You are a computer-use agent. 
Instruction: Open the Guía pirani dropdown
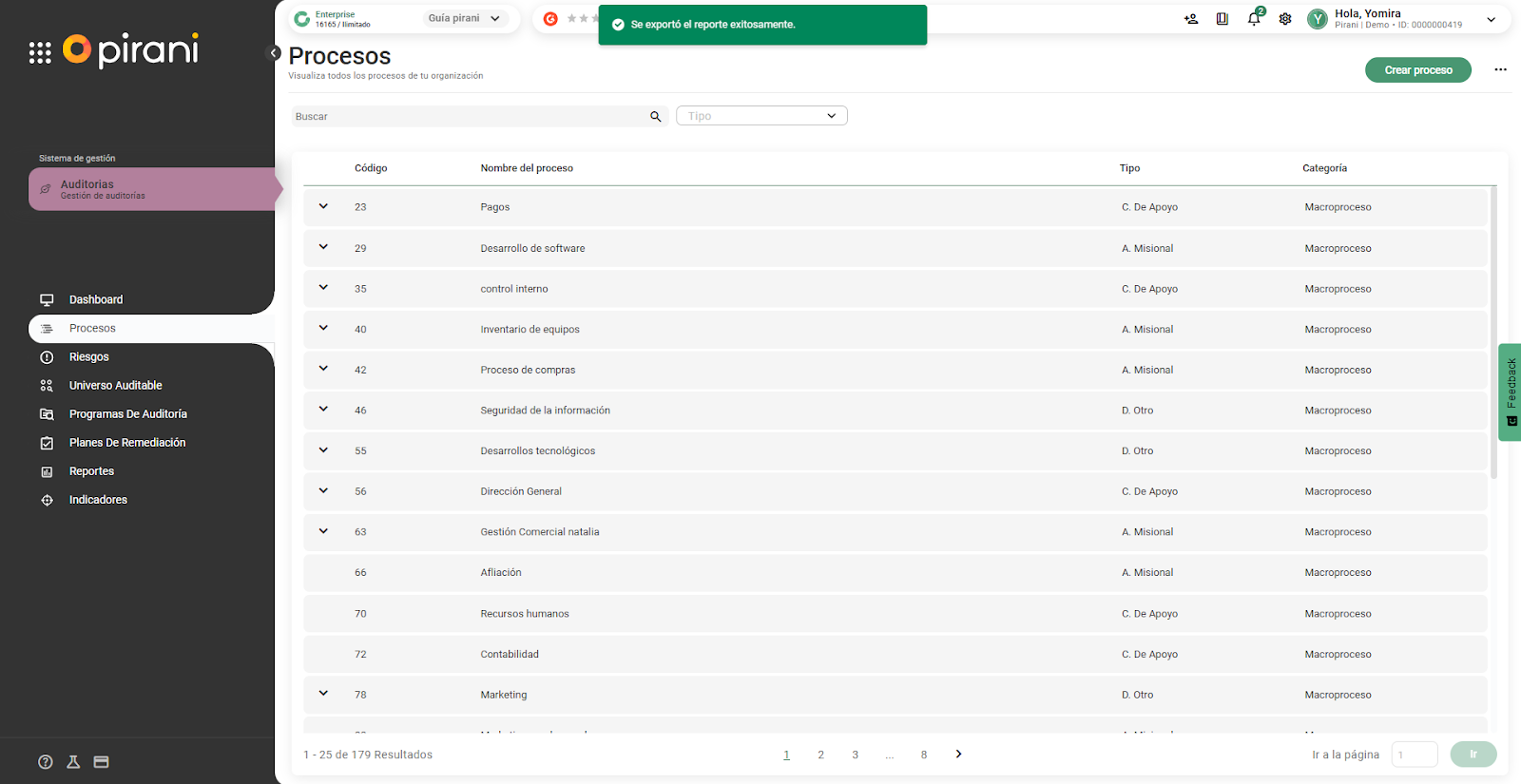pyautogui.click(x=464, y=19)
